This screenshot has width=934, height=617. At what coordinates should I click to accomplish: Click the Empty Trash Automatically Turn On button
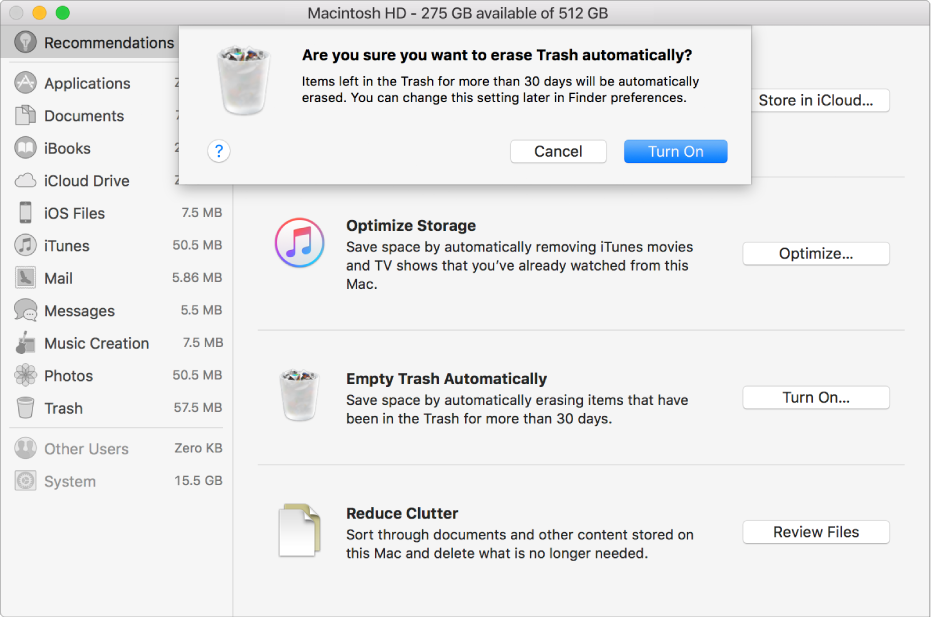point(815,398)
